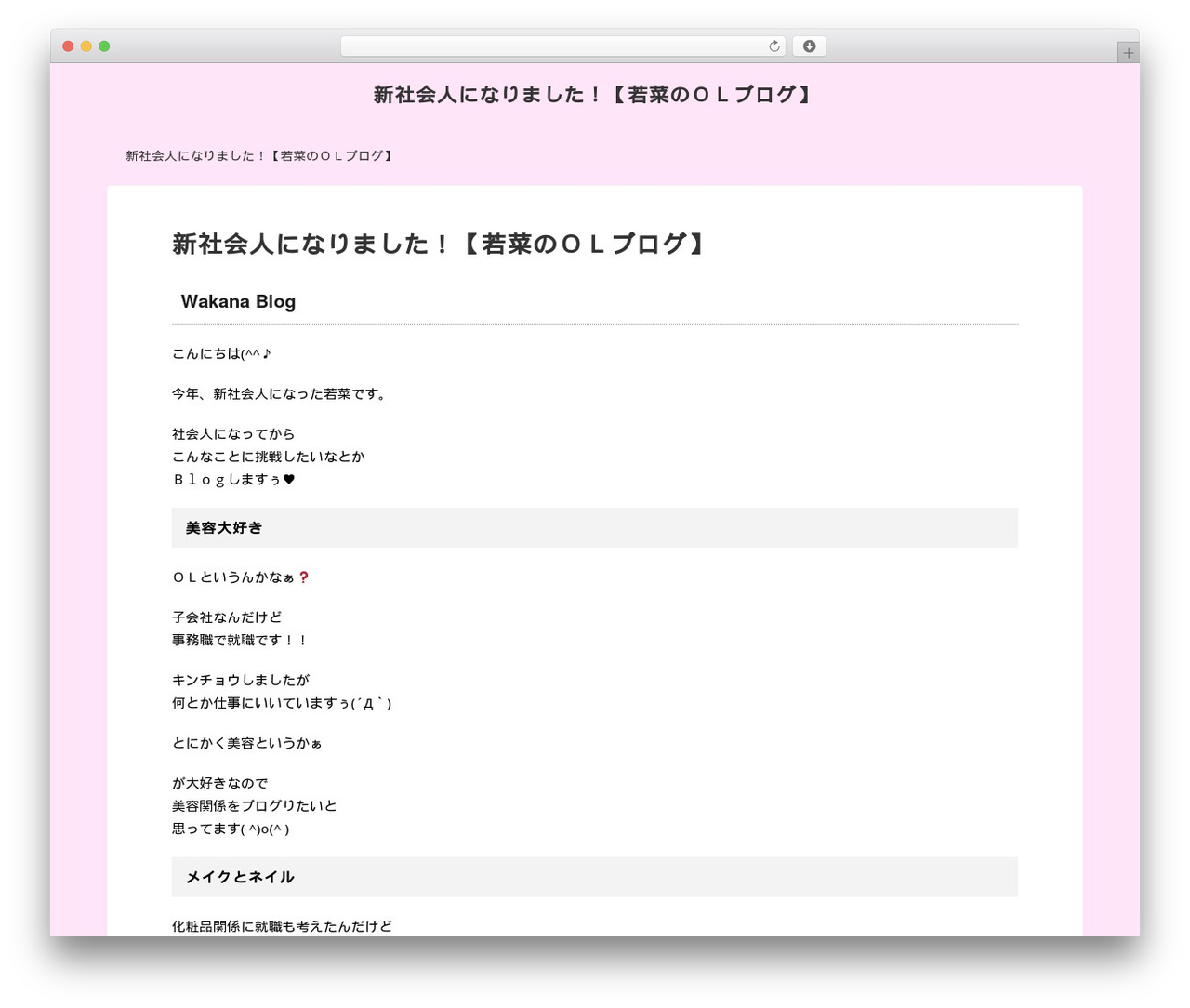Select the line '美容関係をブログりたいと'
1190x1008 pixels.
point(255,806)
